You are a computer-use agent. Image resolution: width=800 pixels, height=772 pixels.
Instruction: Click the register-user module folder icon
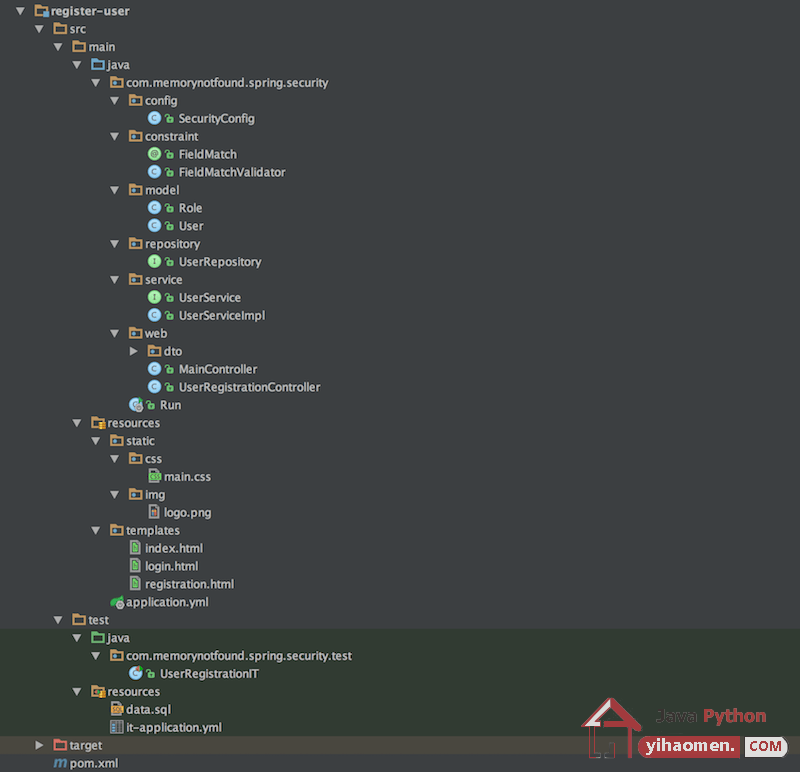coord(42,11)
